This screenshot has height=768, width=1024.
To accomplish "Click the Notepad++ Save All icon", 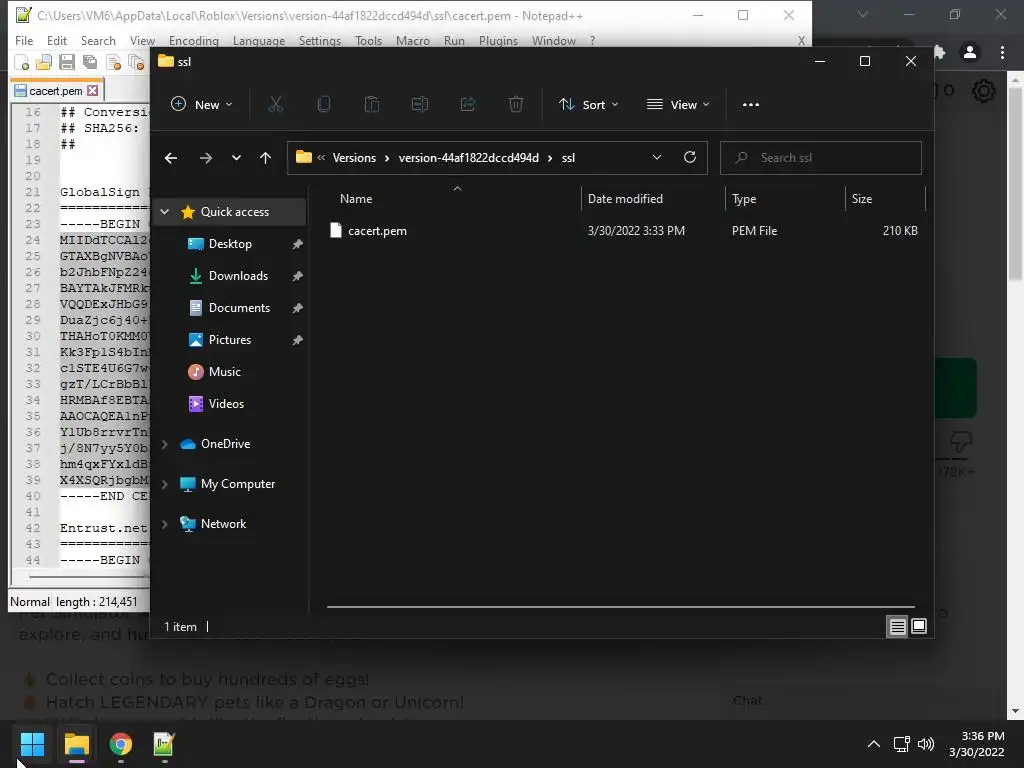I will point(89,63).
